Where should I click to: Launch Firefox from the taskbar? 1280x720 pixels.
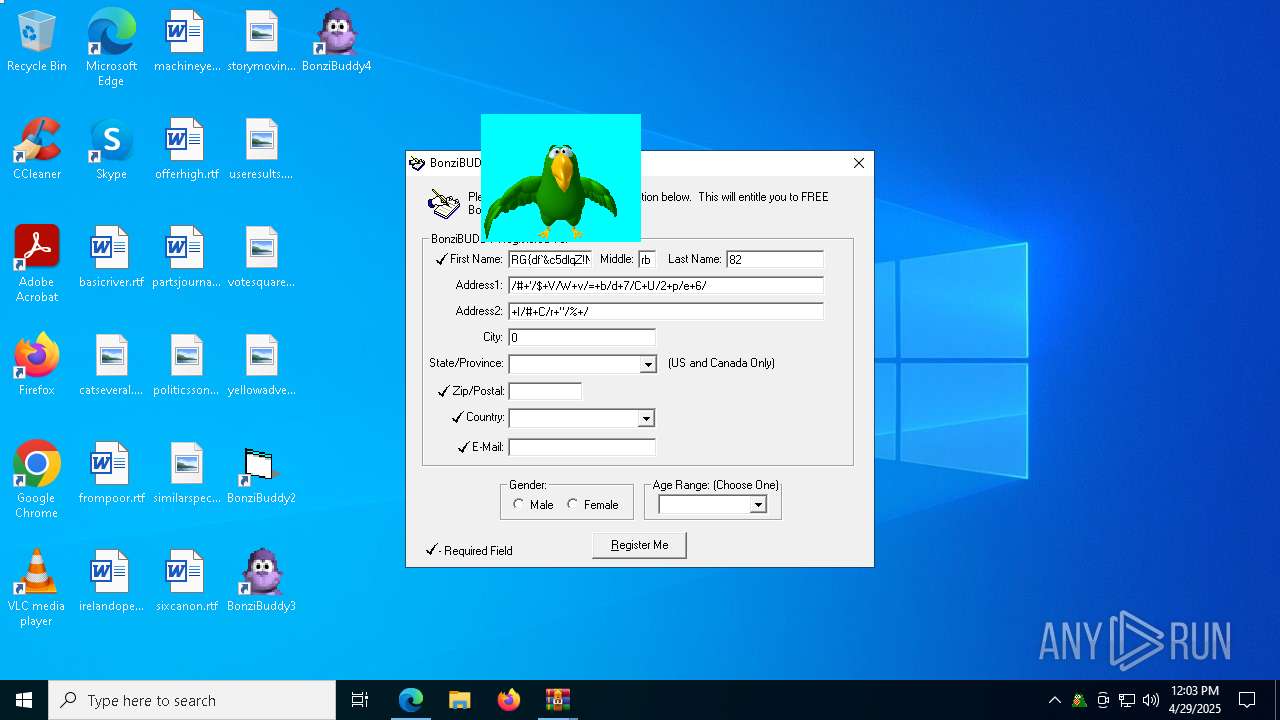[509, 700]
